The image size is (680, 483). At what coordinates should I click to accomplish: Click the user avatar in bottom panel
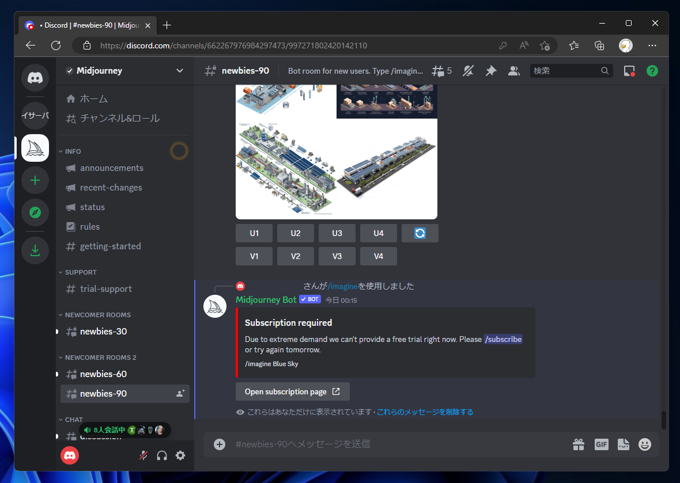(x=70, y=455)
